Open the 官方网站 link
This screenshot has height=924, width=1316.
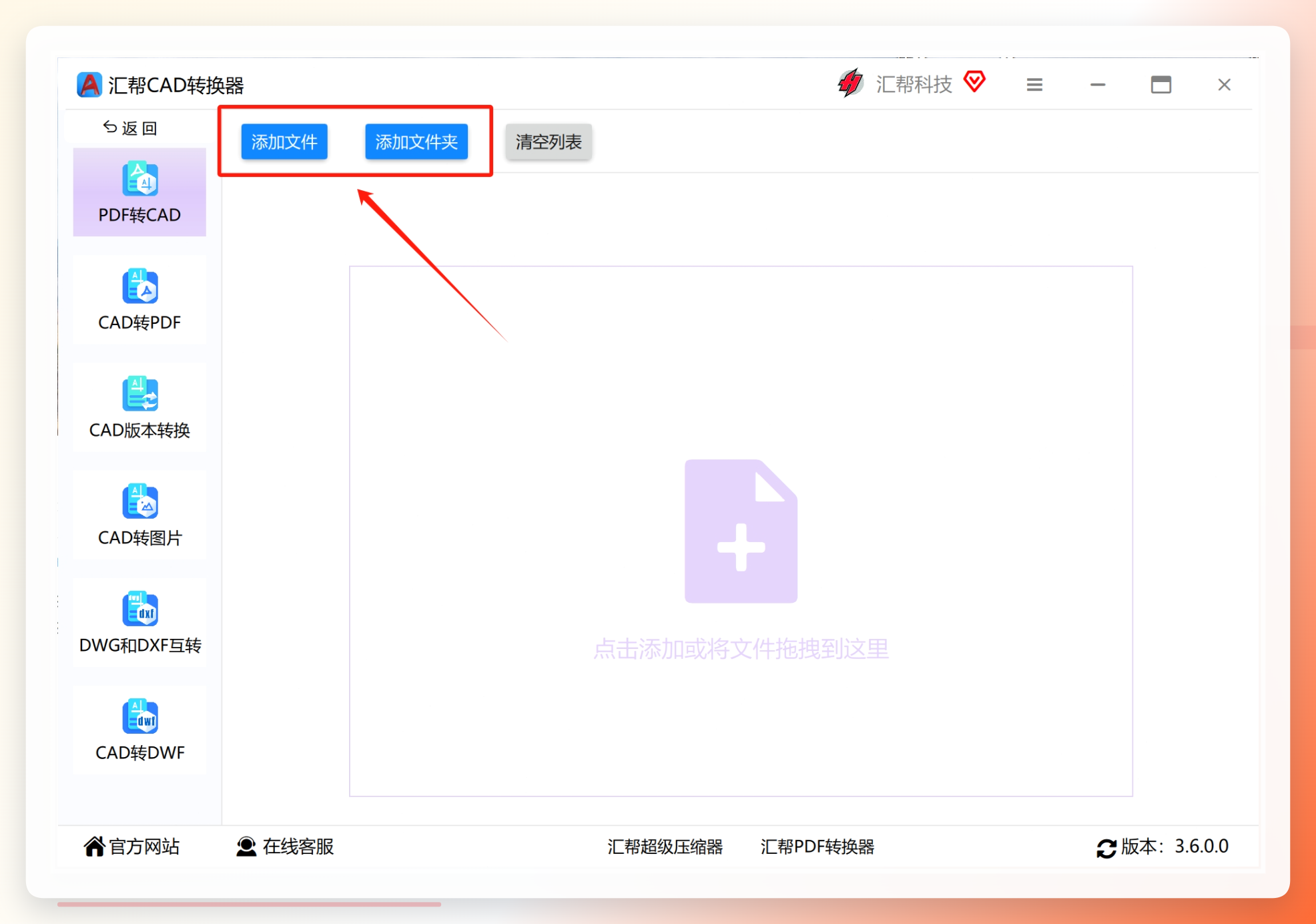[x=132, y=847]
